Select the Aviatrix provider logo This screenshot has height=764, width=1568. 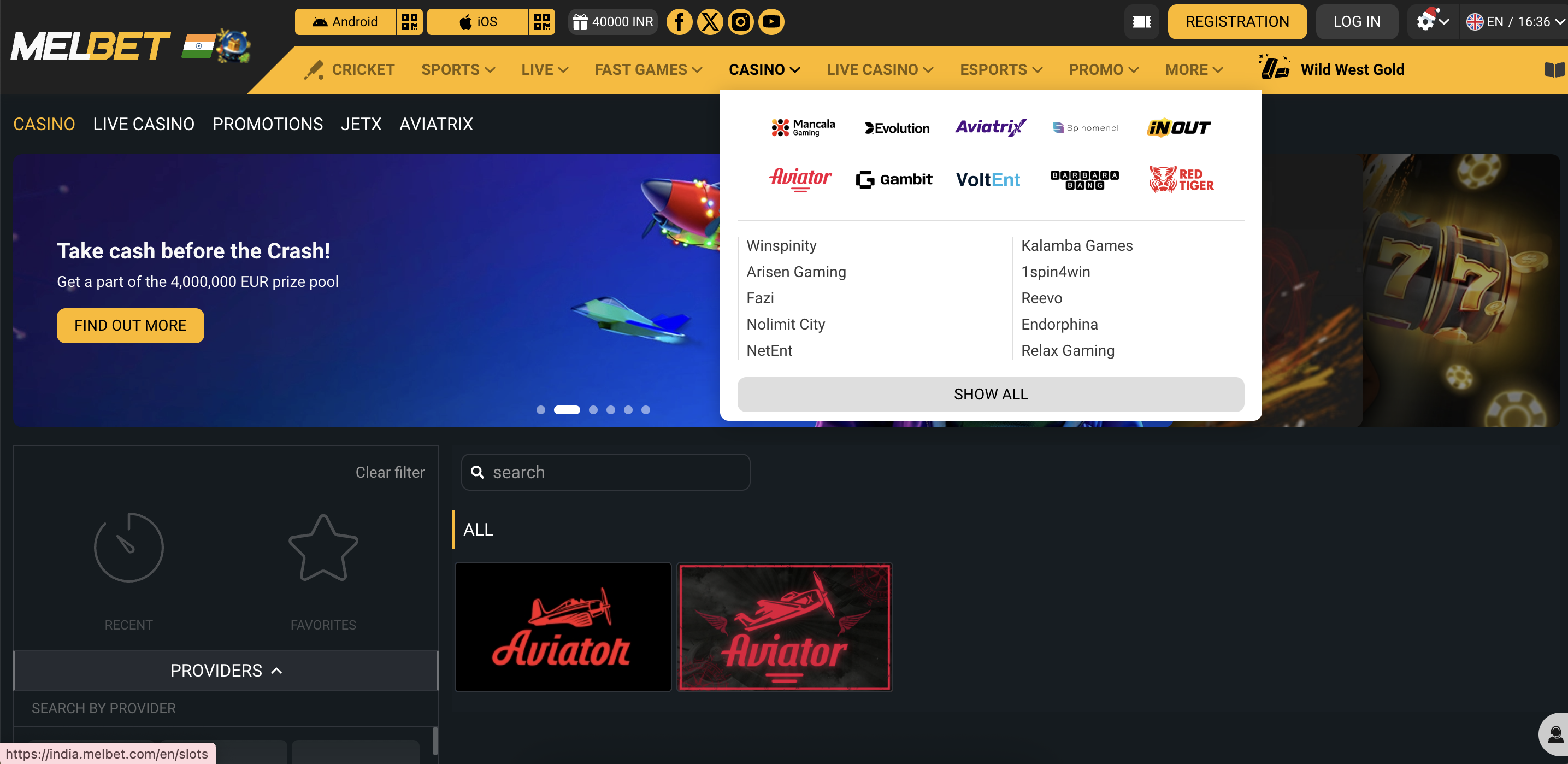point(991,127)
